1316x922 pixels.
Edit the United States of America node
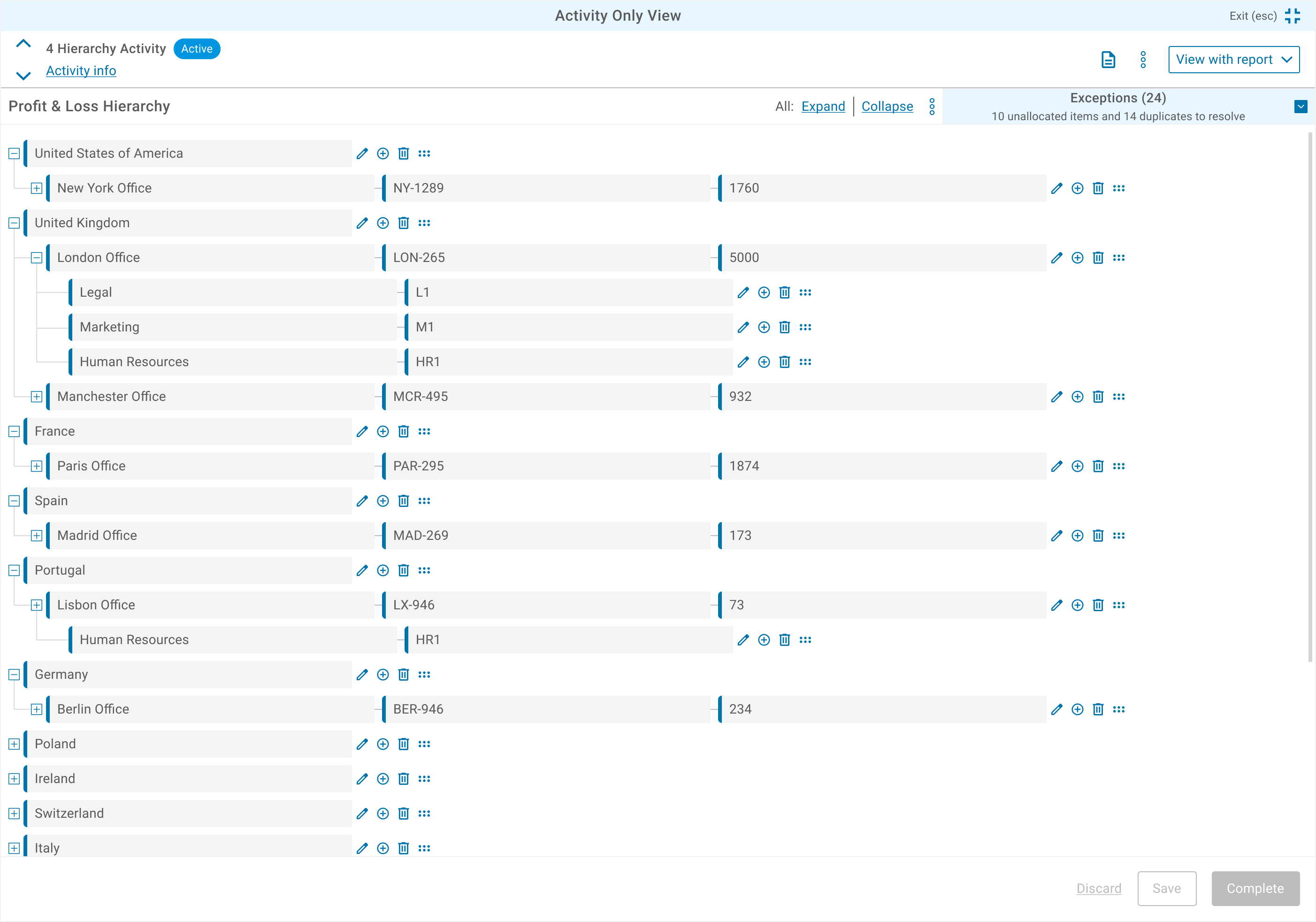tap(362, 154)
